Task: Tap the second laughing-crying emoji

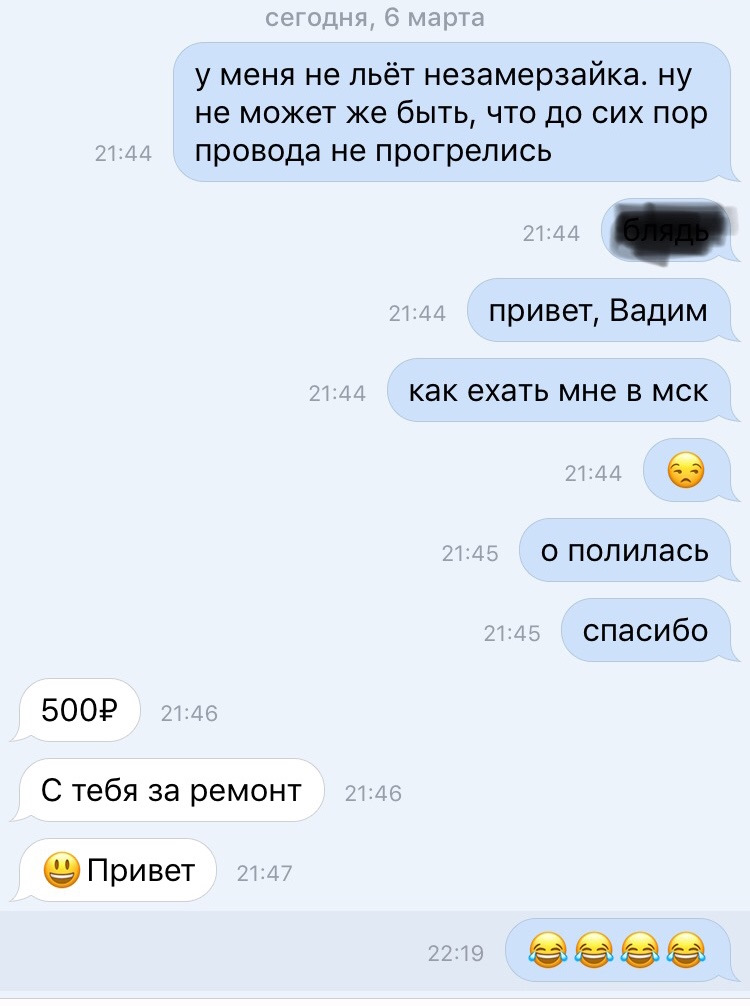Action: click(594, 950)
